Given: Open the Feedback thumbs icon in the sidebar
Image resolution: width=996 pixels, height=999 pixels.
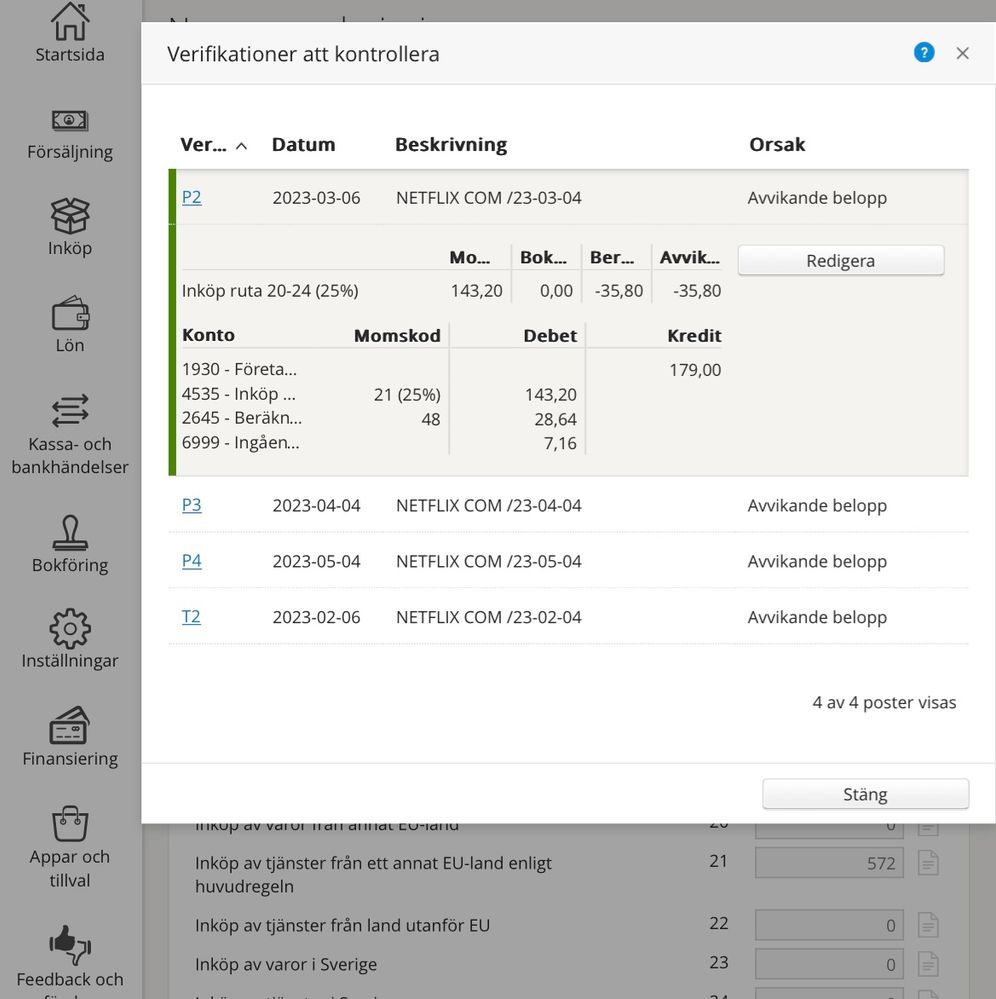Looking at the screenshot, I should click(70, 945).
